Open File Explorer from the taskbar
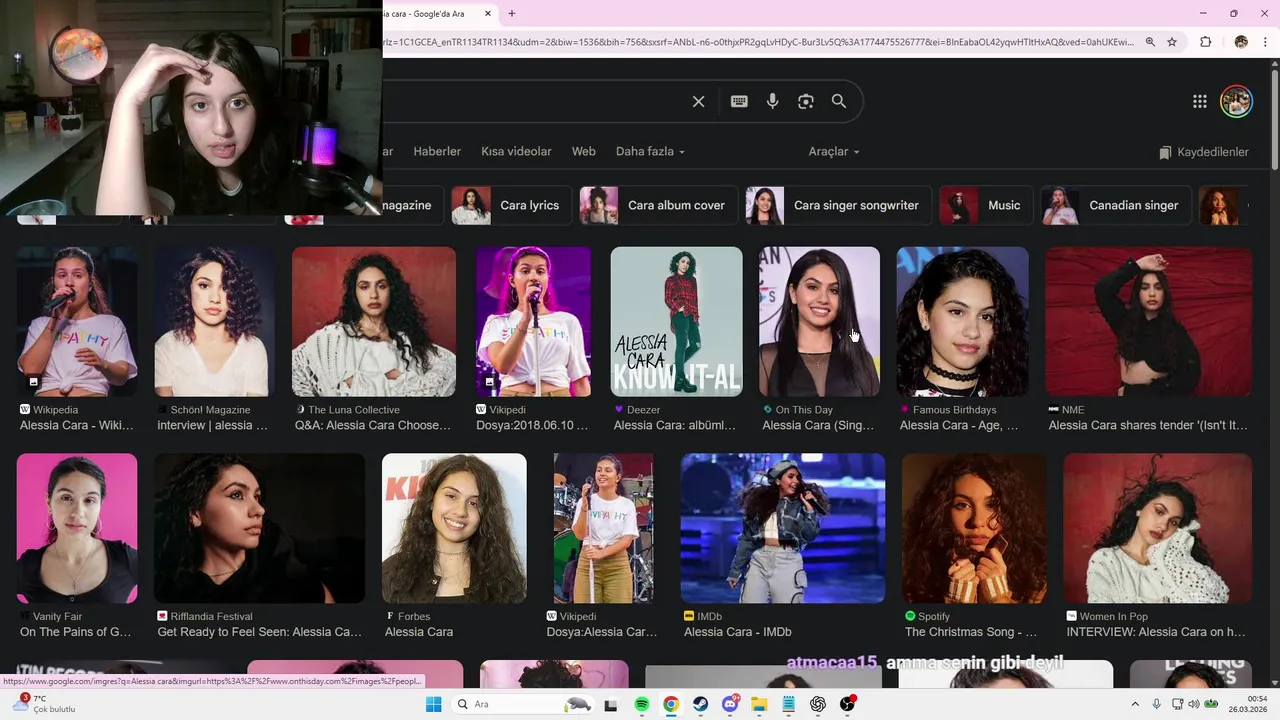1280x720 pixels. [x=759, y=704]
